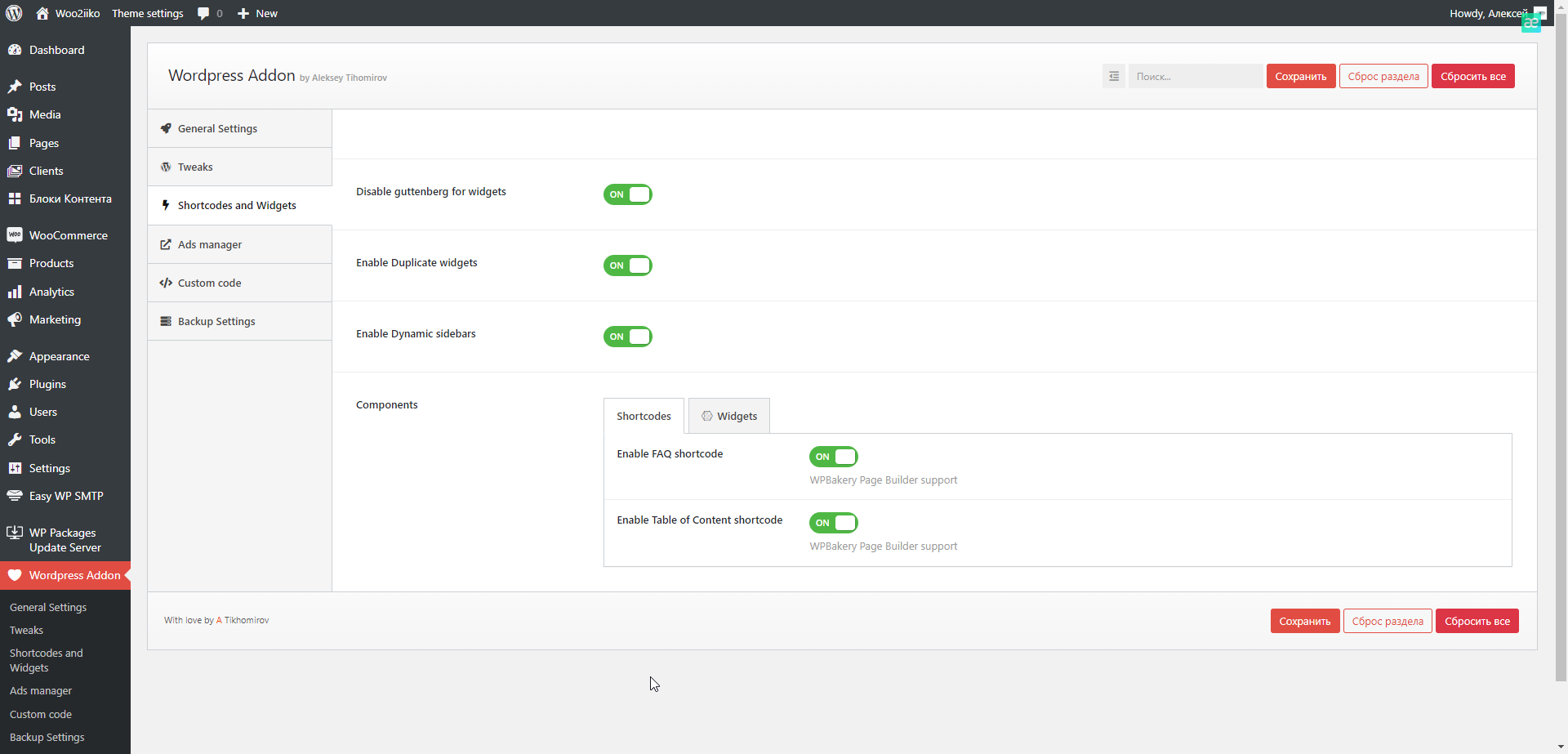Open Backup Settings panel tab

(x=239, y=321)
